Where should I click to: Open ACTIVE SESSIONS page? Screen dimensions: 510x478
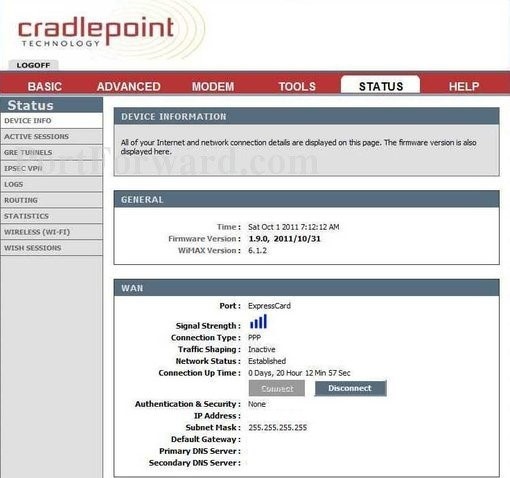click(x=51, y=137)
